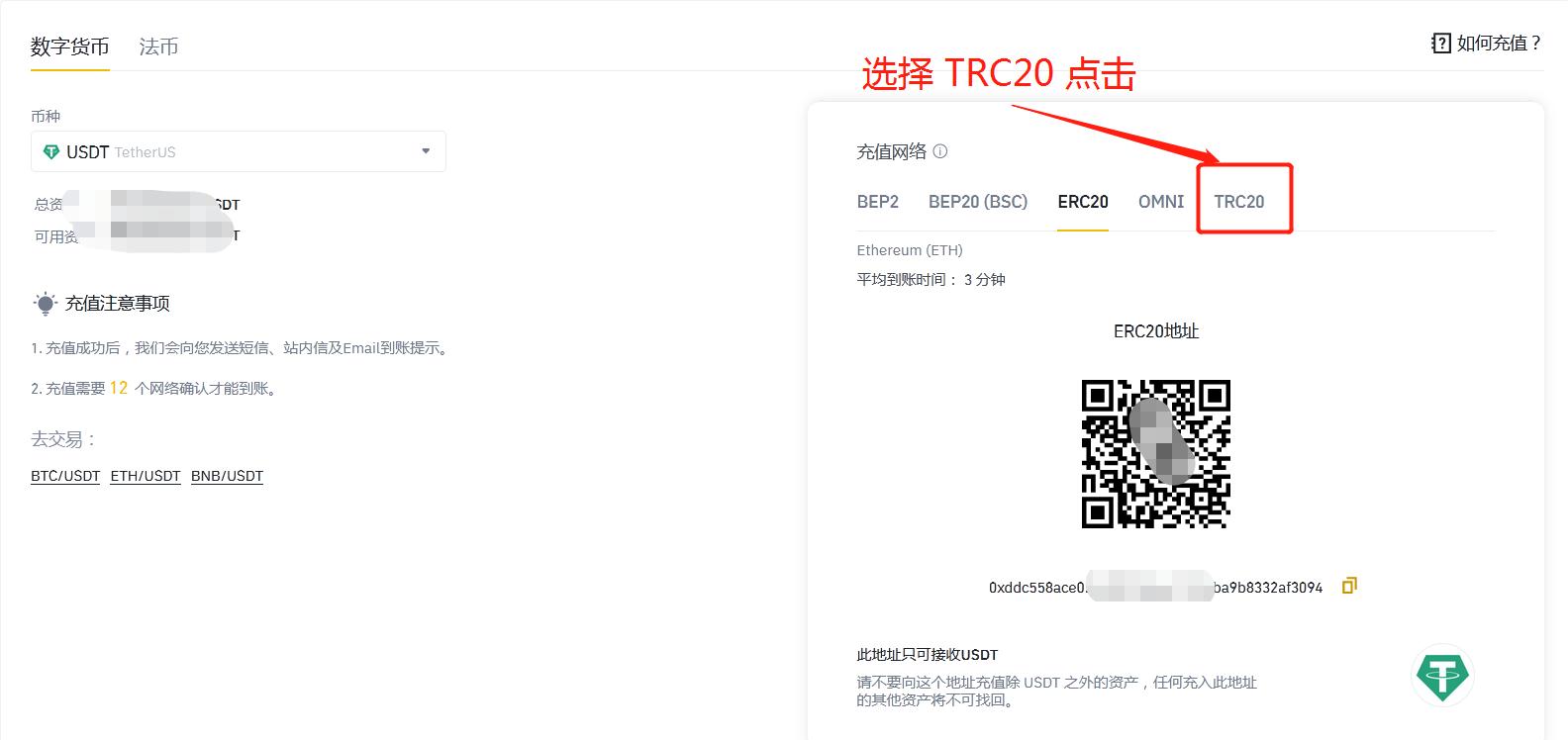Click the 币种 field label
Viewport: 1568px width, 740px height.
[x=46, y=117]
